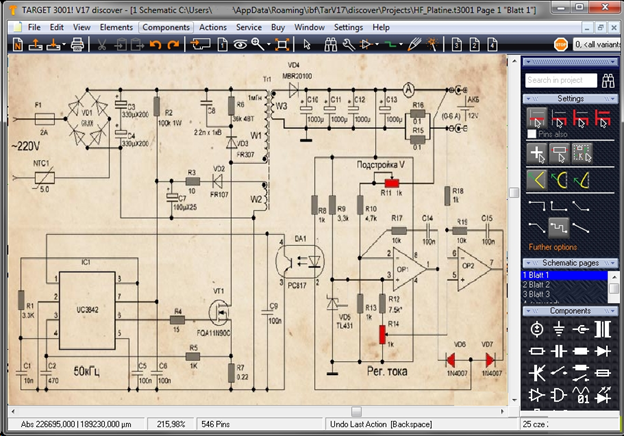The width and height of the screenshot is (624, 436).
Task: Select page '2 Blatt 2' in list
Action: [564, 285]
